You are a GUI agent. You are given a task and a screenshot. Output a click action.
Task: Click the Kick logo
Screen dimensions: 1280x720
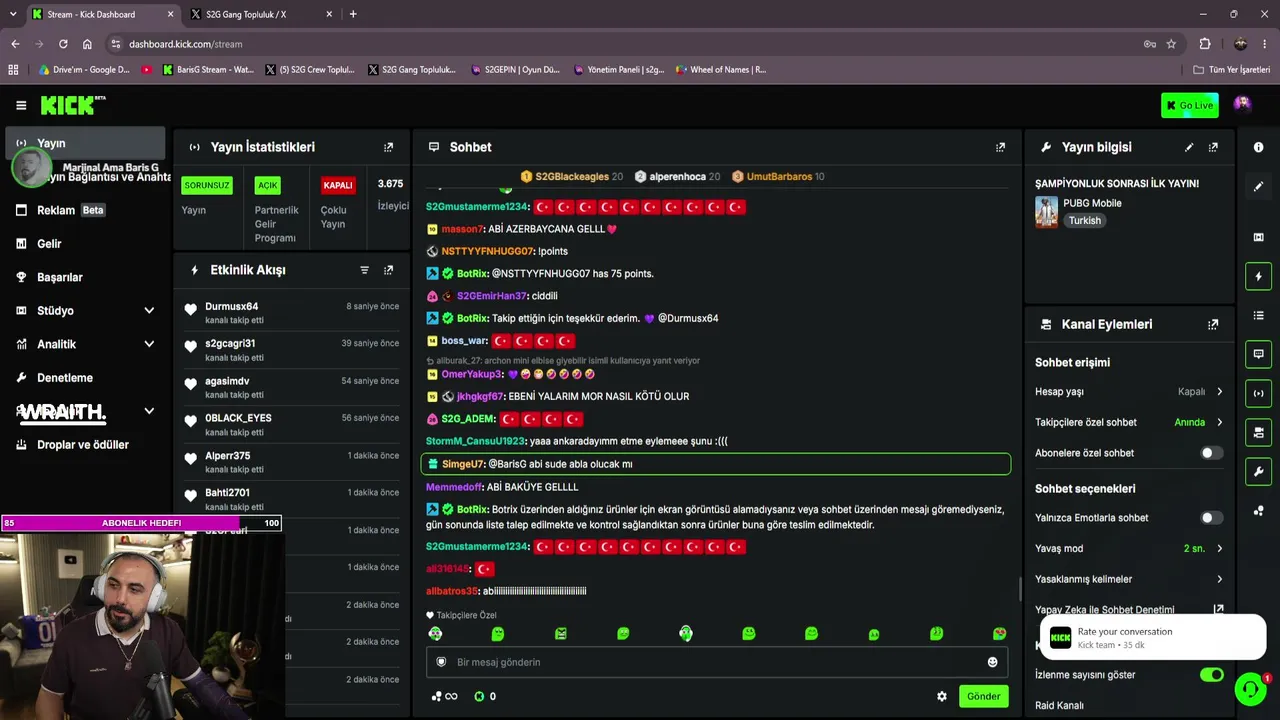pyautogui.click(x=73, y=105)
